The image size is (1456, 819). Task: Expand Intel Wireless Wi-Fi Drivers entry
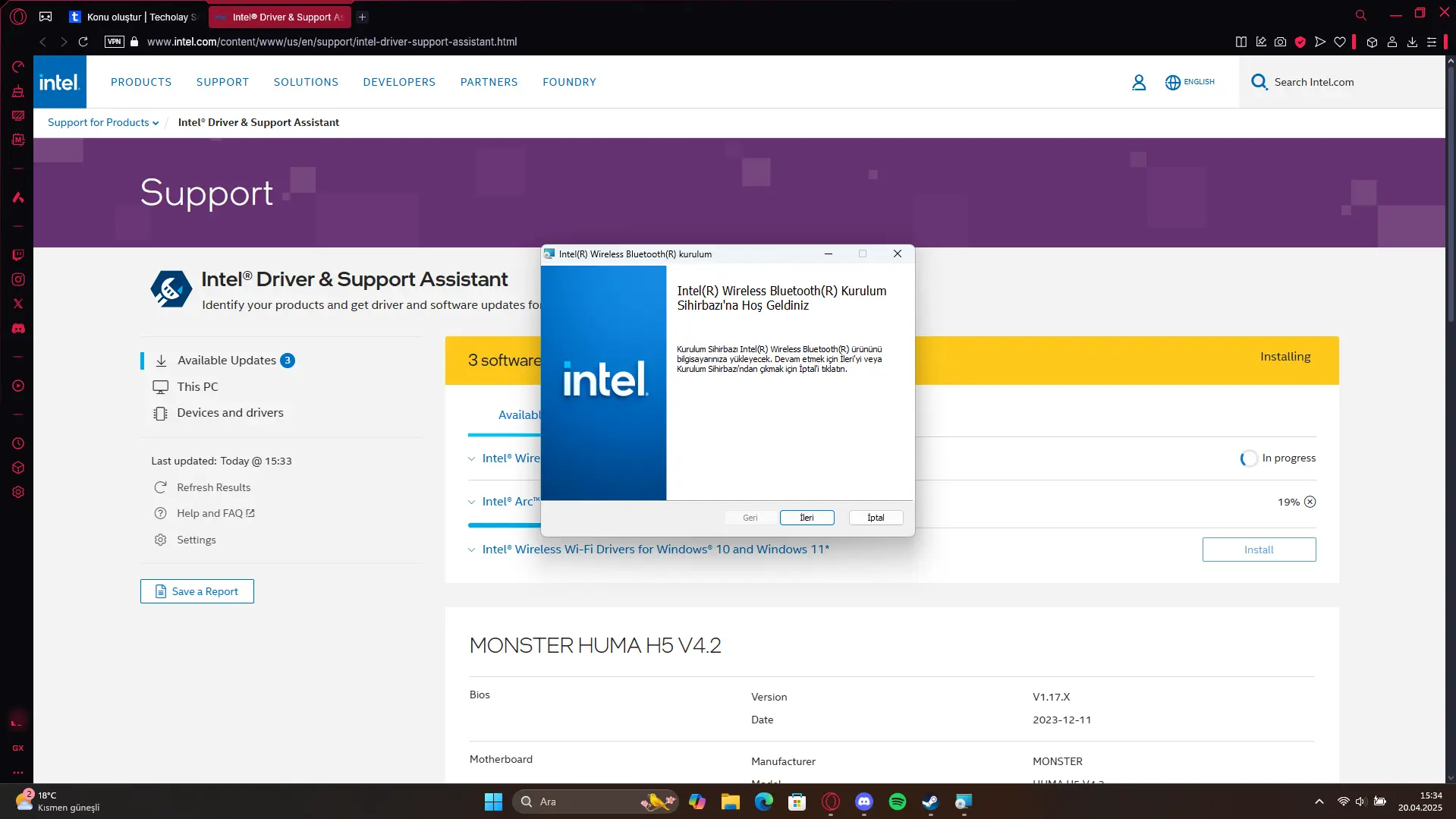coord(471,550)
